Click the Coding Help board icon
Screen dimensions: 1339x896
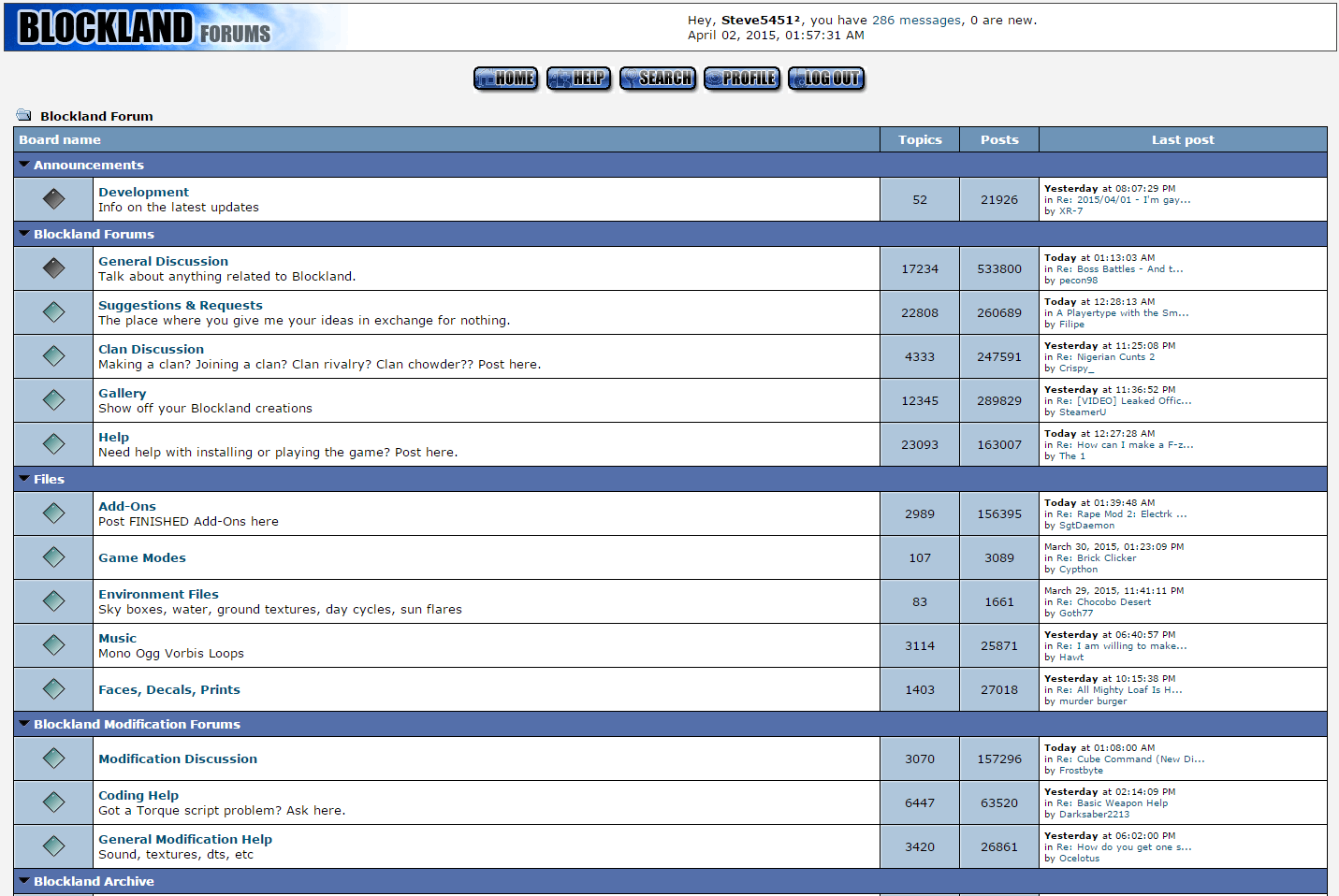point(52,802)
